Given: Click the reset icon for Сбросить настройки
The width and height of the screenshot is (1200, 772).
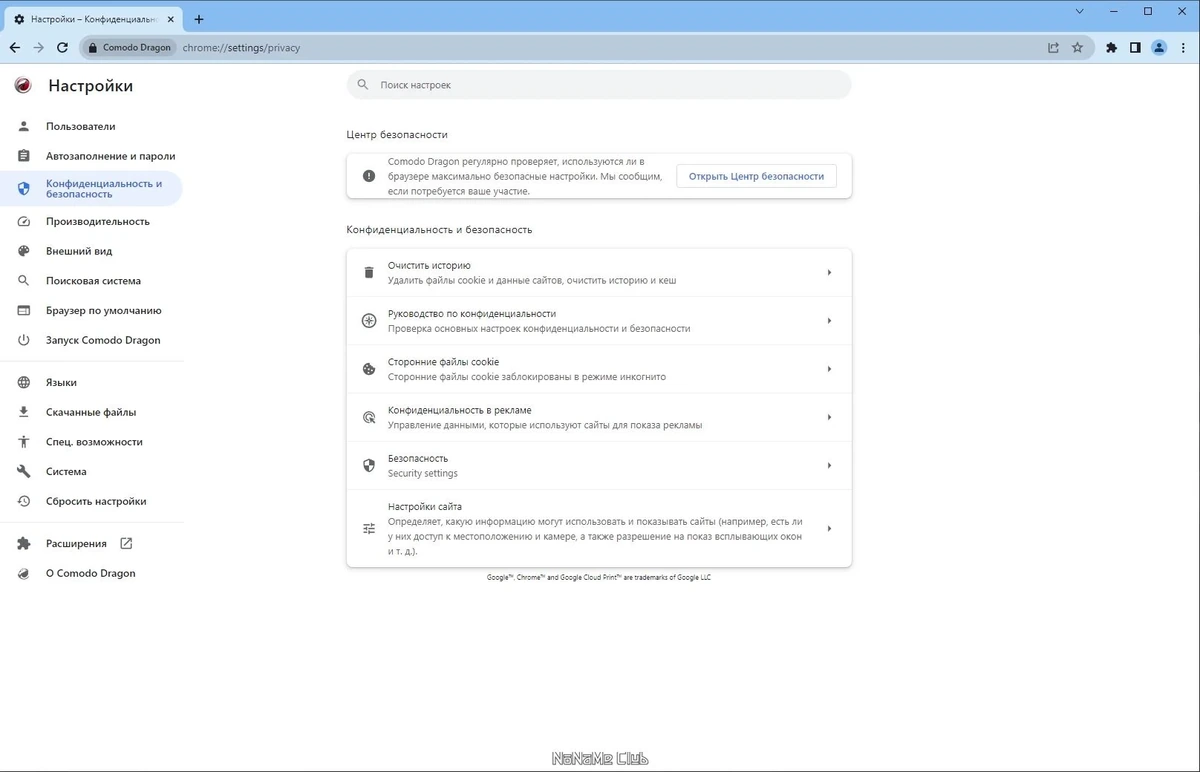Looking at the screenshot, I should [x=24, y=501].
